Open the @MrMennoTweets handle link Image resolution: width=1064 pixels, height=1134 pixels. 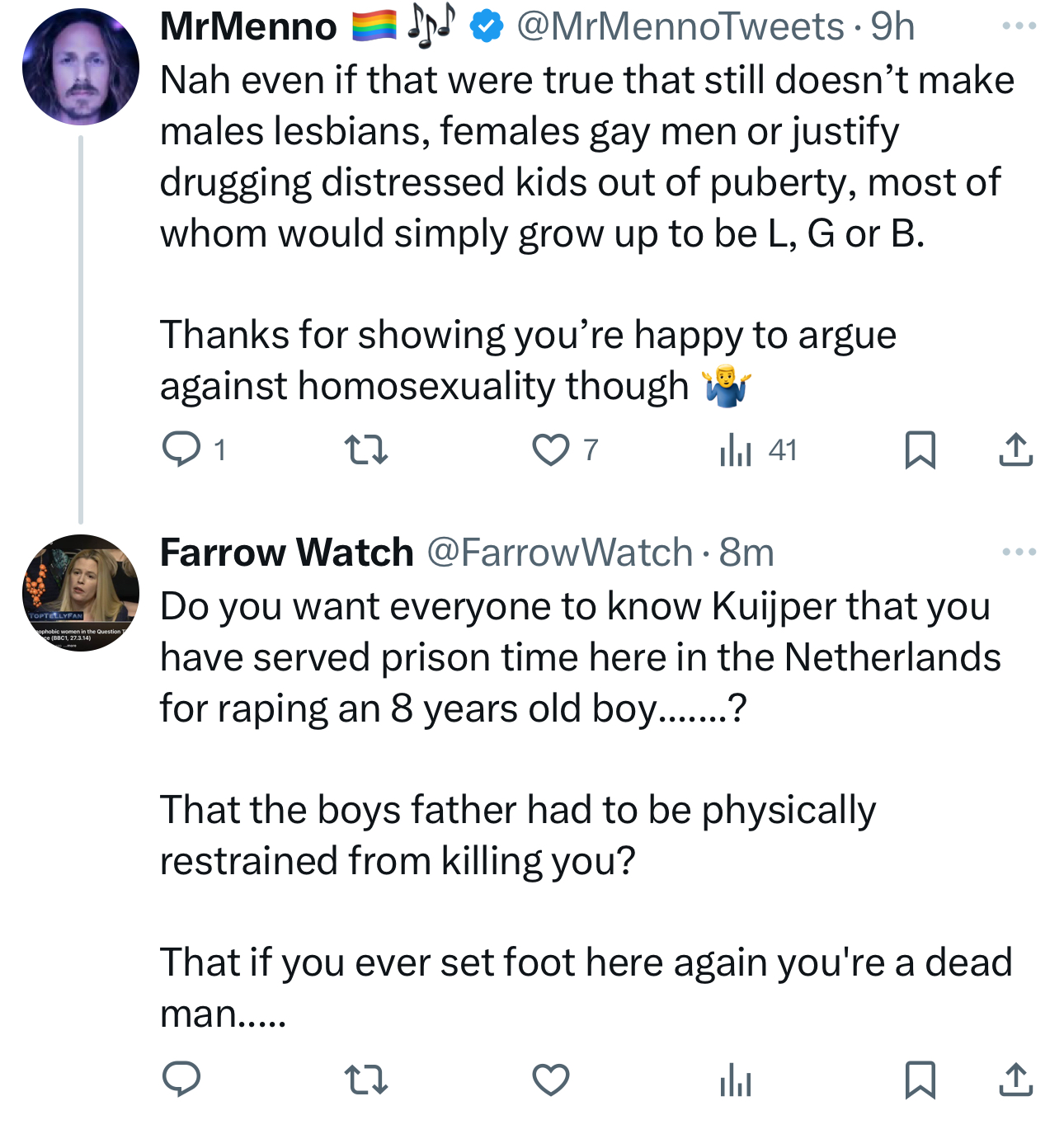point(680,26)
